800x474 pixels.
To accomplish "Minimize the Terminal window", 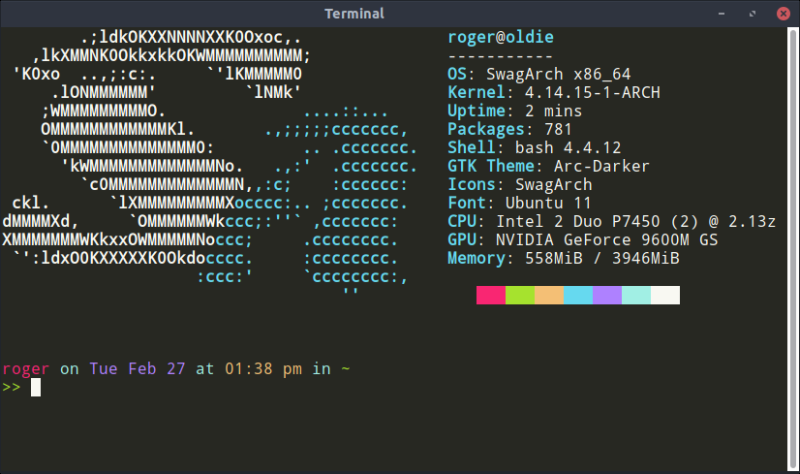I will pyautogui.click(x=721, y=14).
